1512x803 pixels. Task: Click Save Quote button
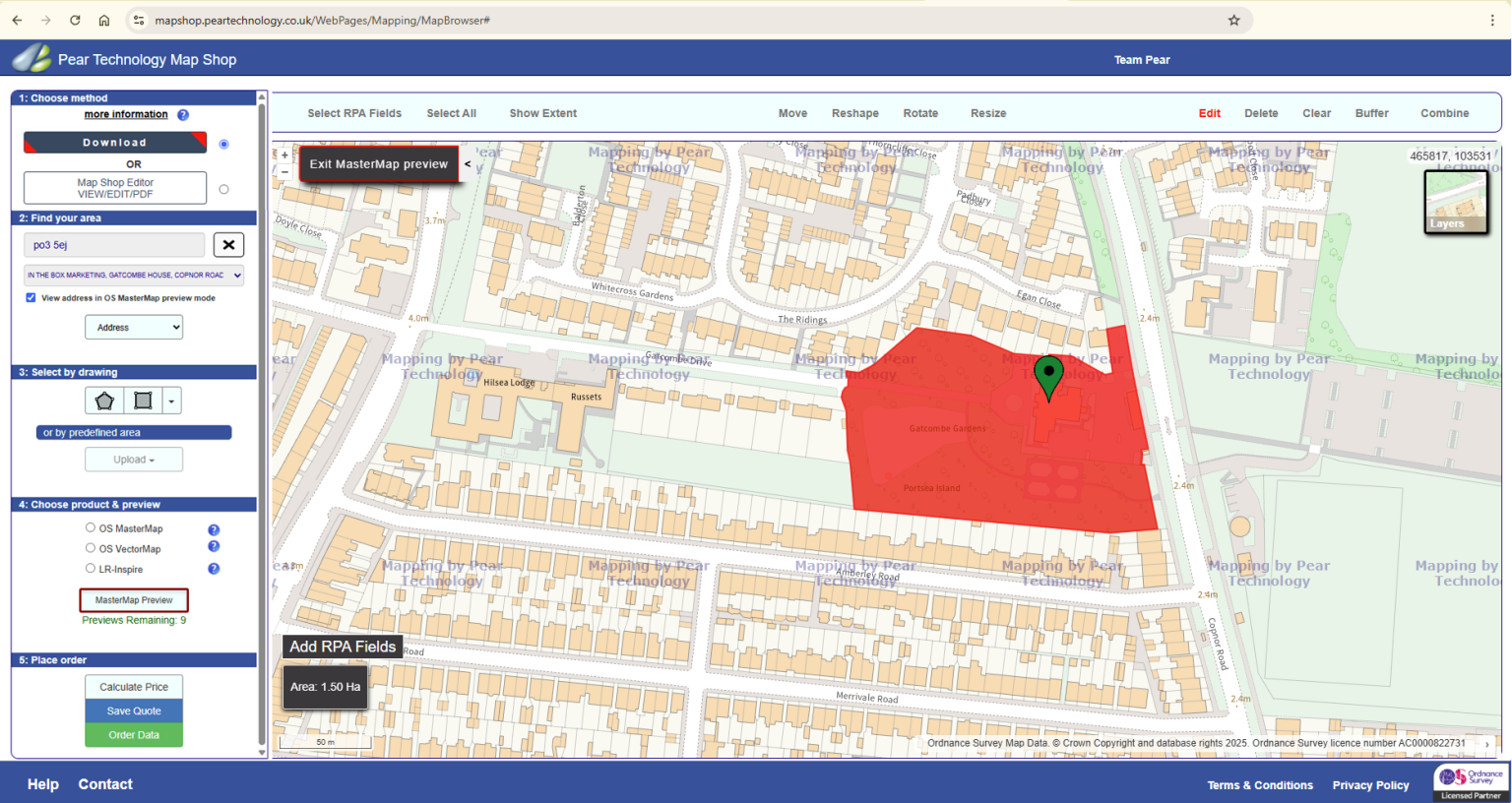134,710
